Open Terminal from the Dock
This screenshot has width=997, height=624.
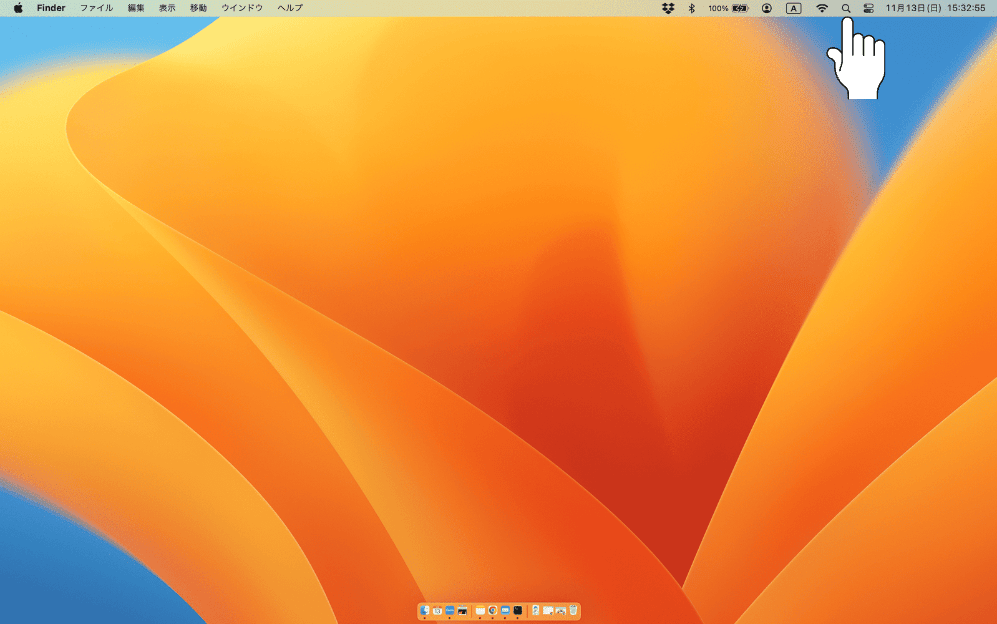point(518,611)
